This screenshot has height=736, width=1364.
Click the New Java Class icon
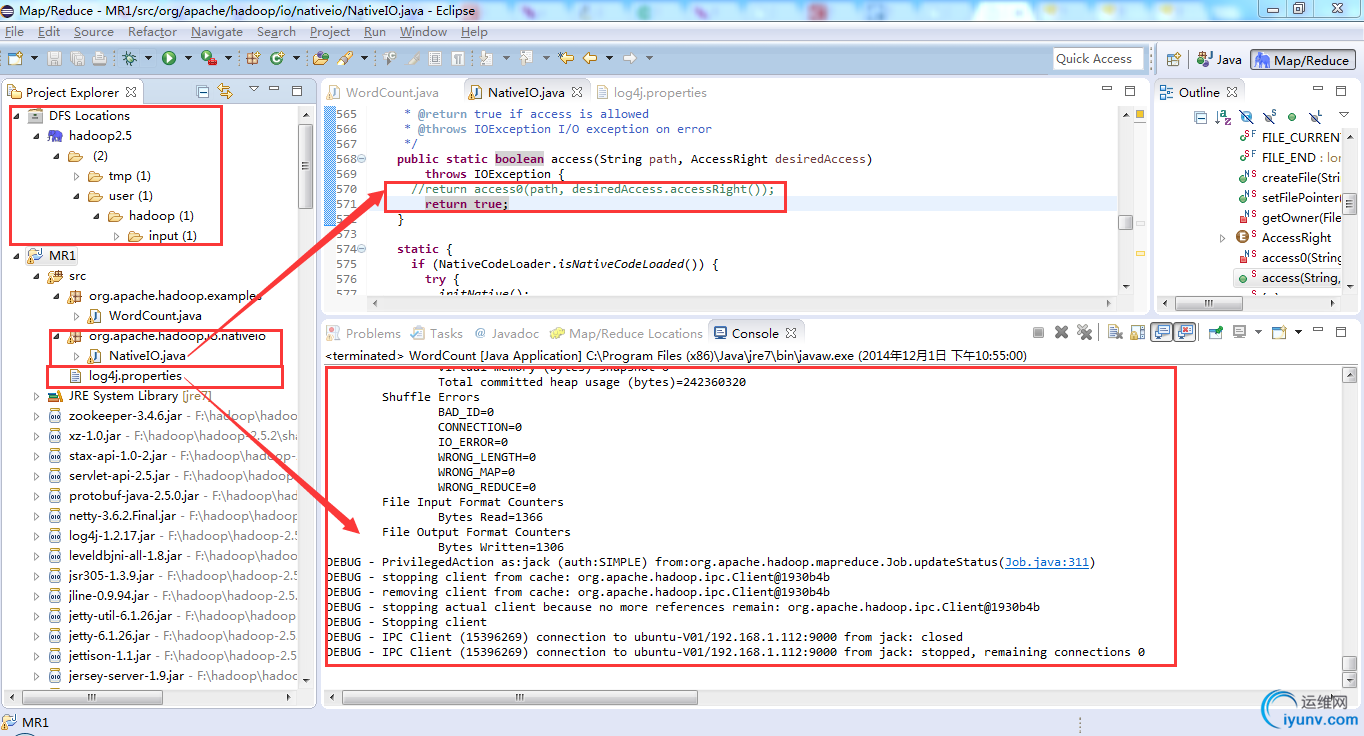click(277, 58)
